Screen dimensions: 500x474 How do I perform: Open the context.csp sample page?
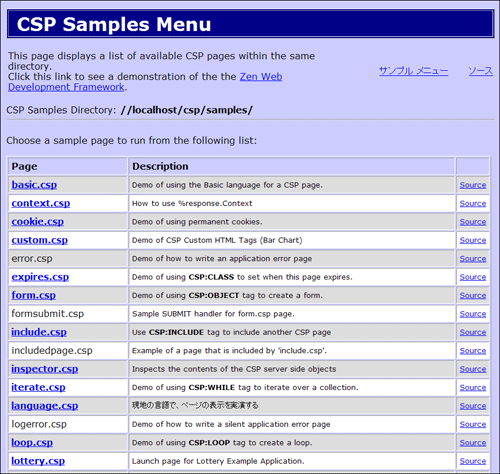pyautogui.click(x=41, y=203)
